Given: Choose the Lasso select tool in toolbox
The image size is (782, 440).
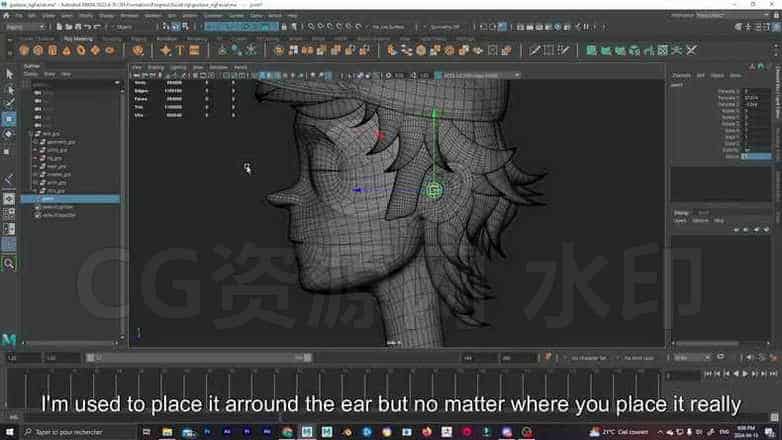Looking at the screenshot, I should (x=9, y=90).
